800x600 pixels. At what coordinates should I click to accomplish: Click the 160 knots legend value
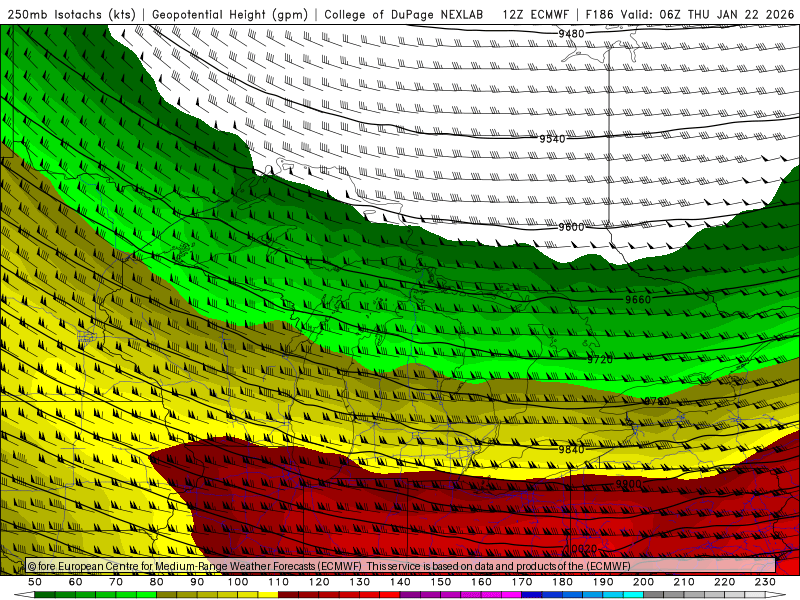[x=481, y=582]
